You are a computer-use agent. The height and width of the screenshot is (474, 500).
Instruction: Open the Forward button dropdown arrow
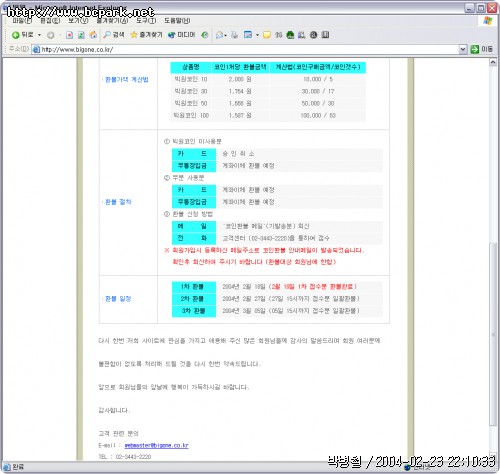click(x=60, y=35)
